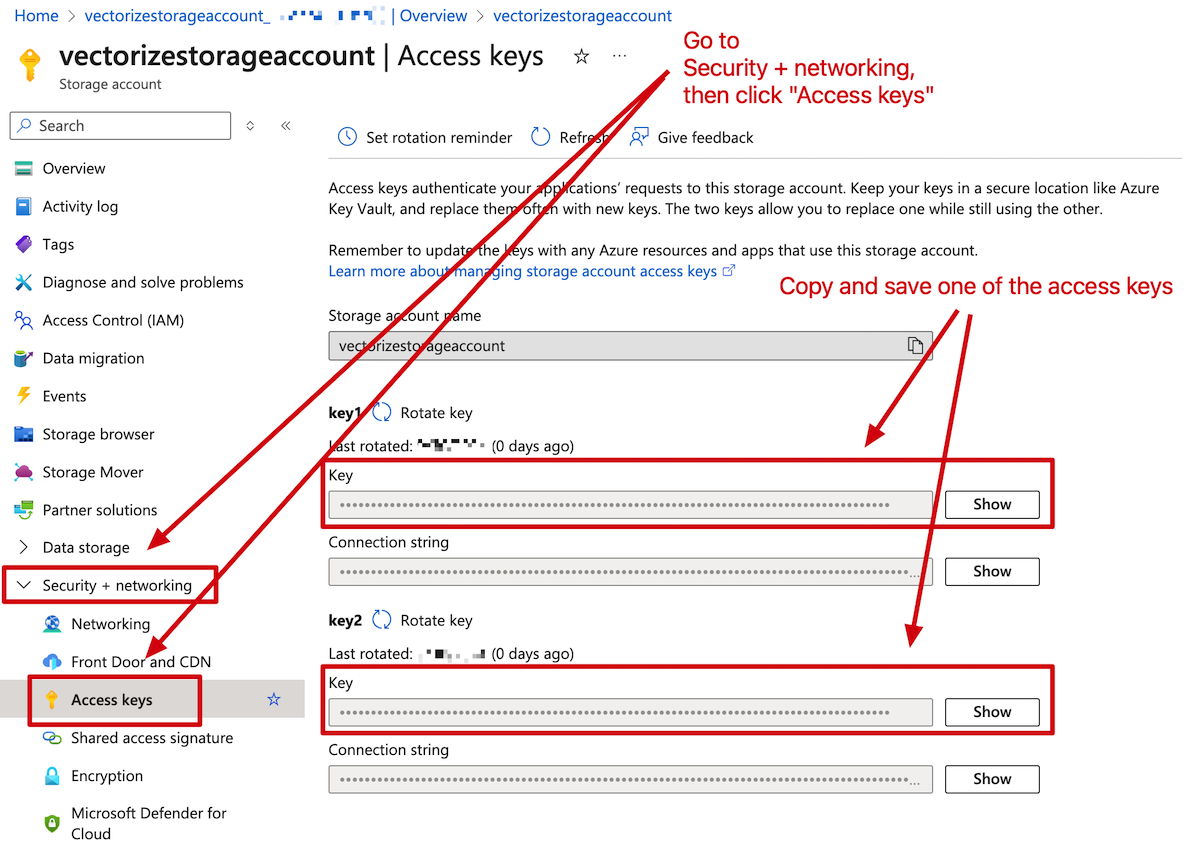1200x847 pixels.
Task: Show the key2 Connection string
Action: pos(992,779)
